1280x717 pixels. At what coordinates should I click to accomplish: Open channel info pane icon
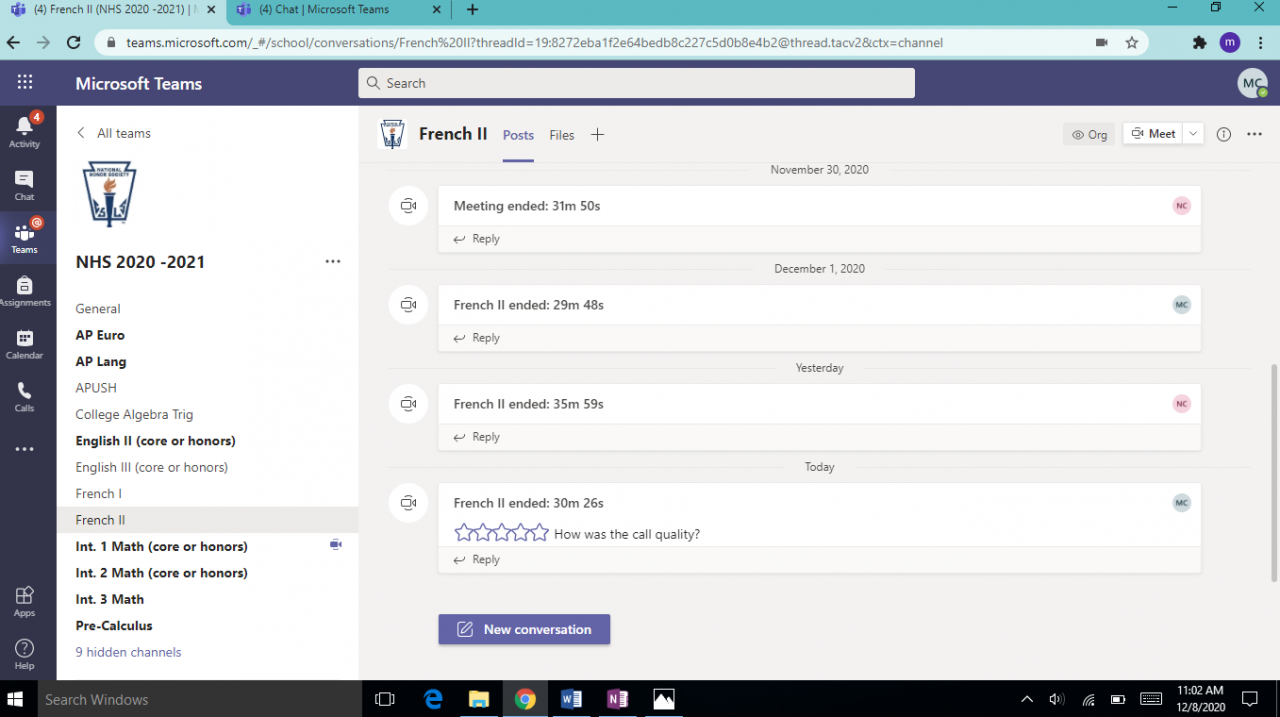1224,134
